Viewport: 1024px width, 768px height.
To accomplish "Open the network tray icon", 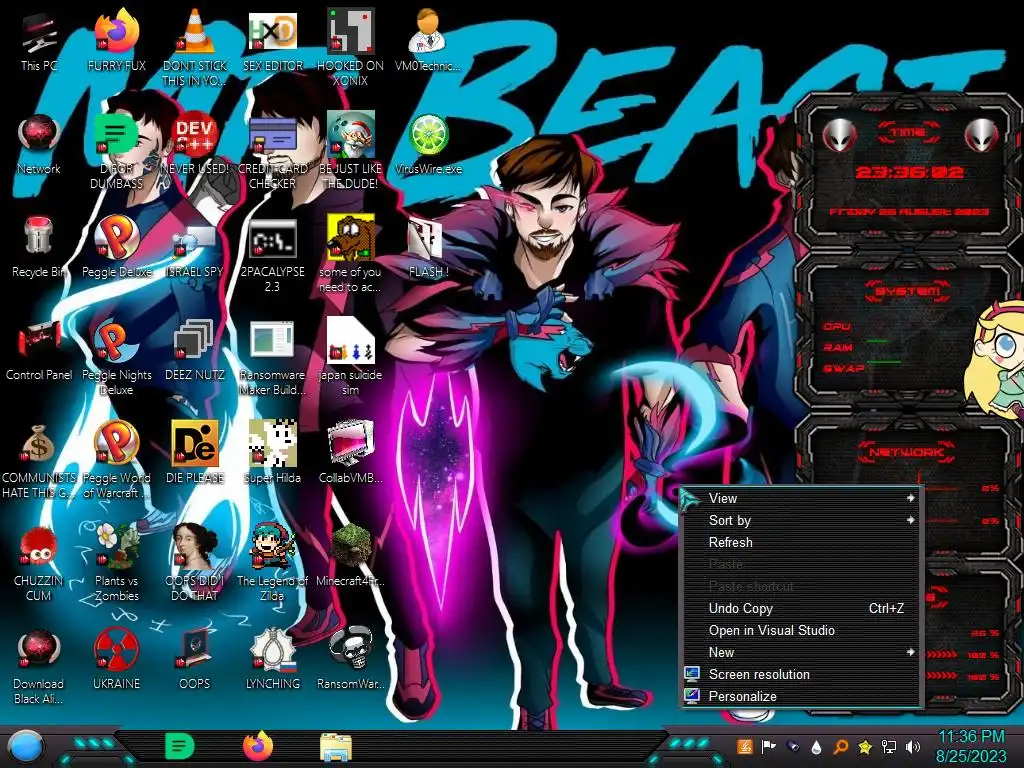I will [x=889, y=746].
